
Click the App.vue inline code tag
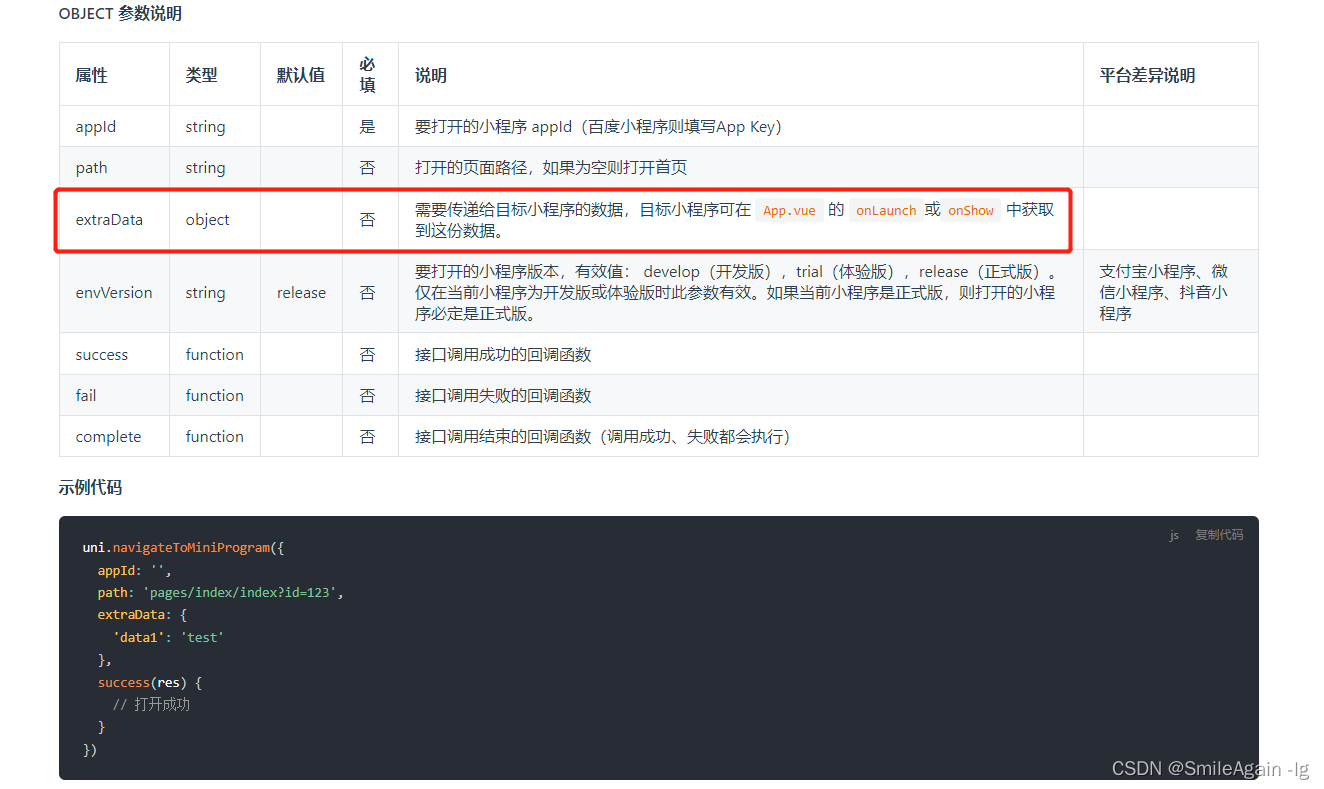(x=789, y=210)
